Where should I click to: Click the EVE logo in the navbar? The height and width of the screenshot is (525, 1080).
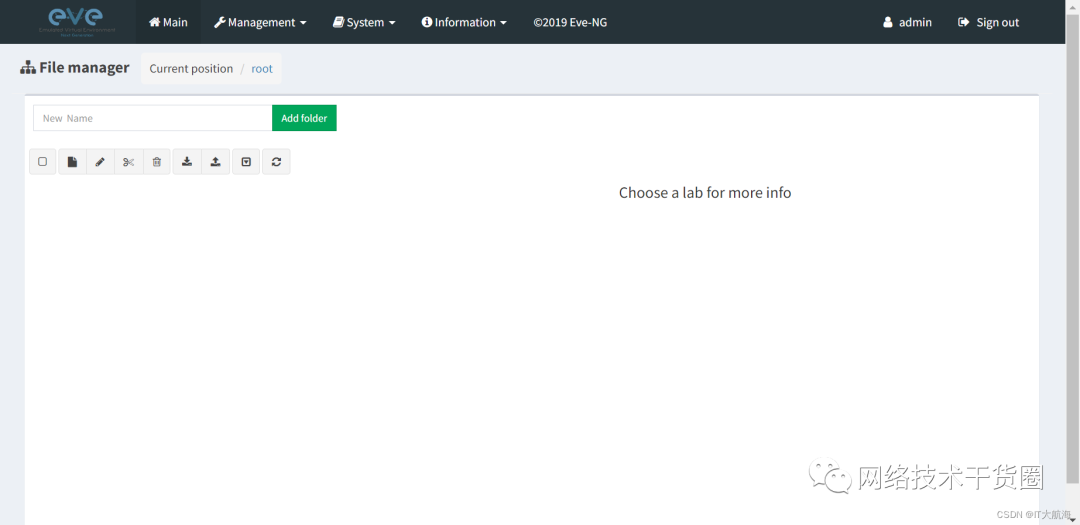[x=76, y=21]
